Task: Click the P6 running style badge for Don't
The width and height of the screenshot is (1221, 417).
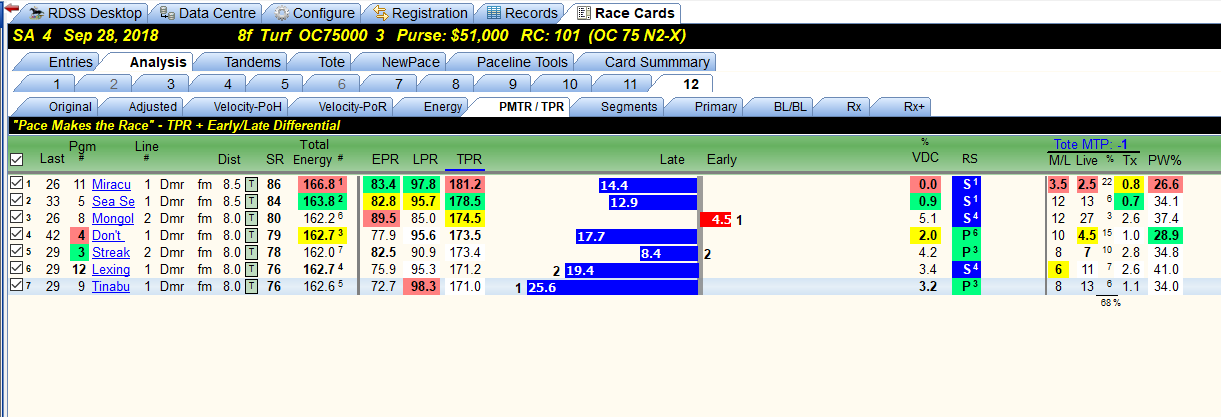Action: click(969, 236)
